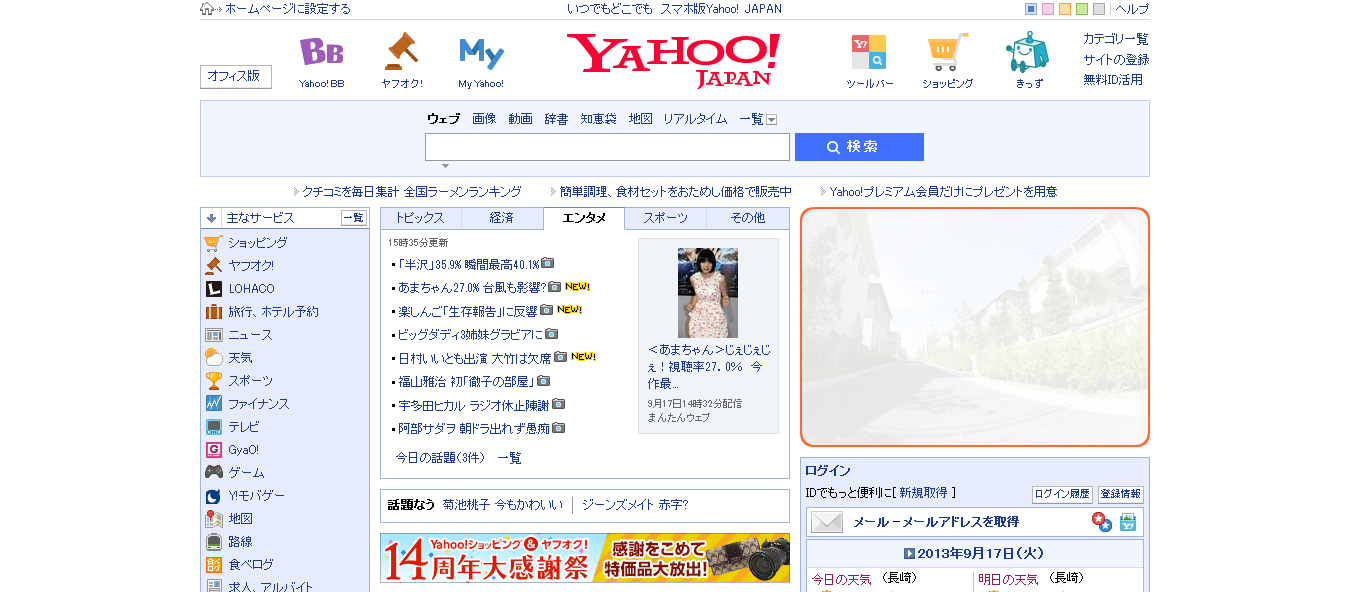Image resolution: width=1349 pixels, height=592 pixels.
Task: Select the 動画 search category
Action: pos(520,119)
